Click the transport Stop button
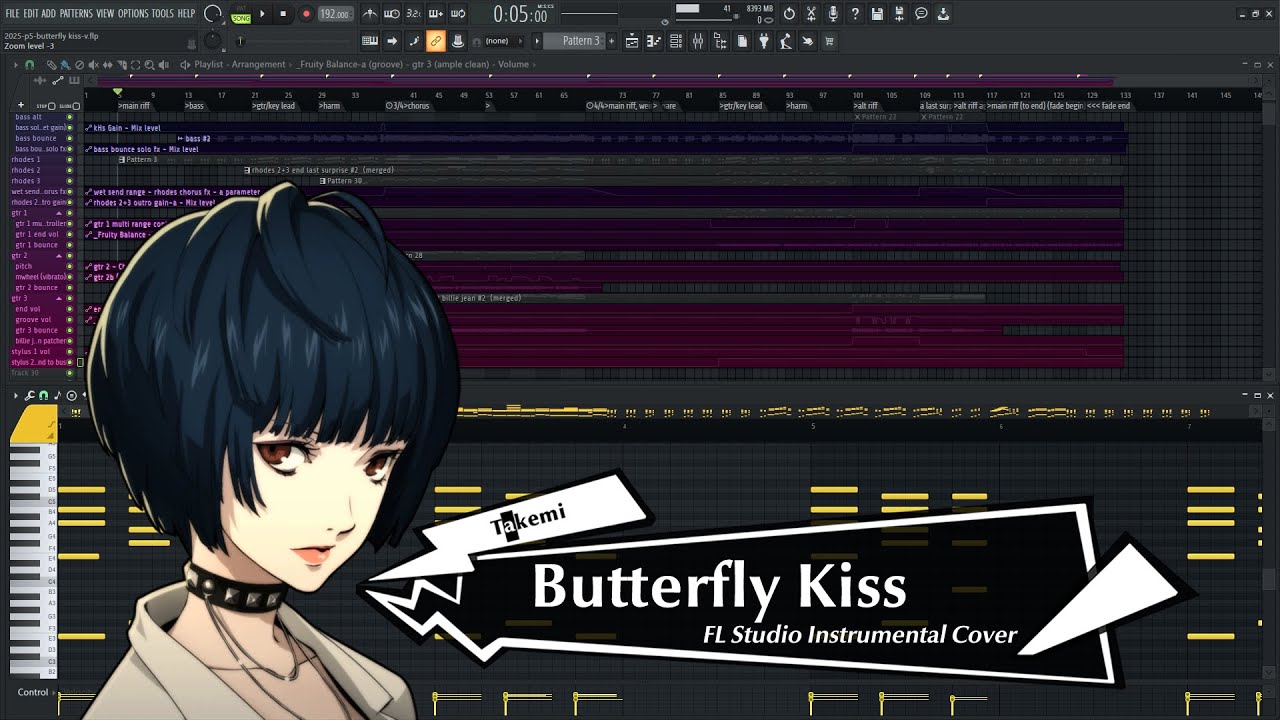Viewport: 1280px width, 720px height. click(x=284, y=14)
